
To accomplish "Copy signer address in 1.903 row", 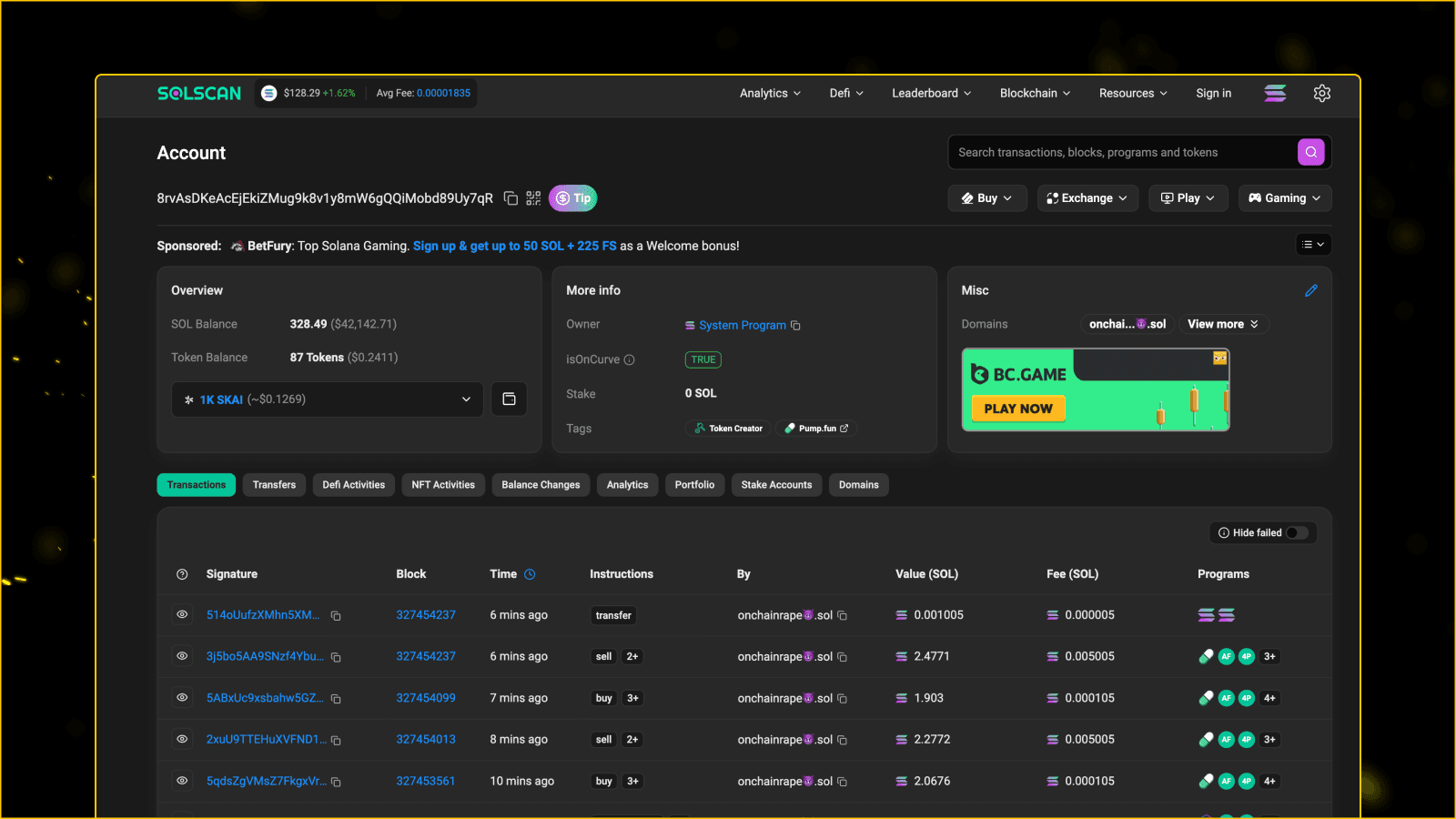I will coord(842,699).
